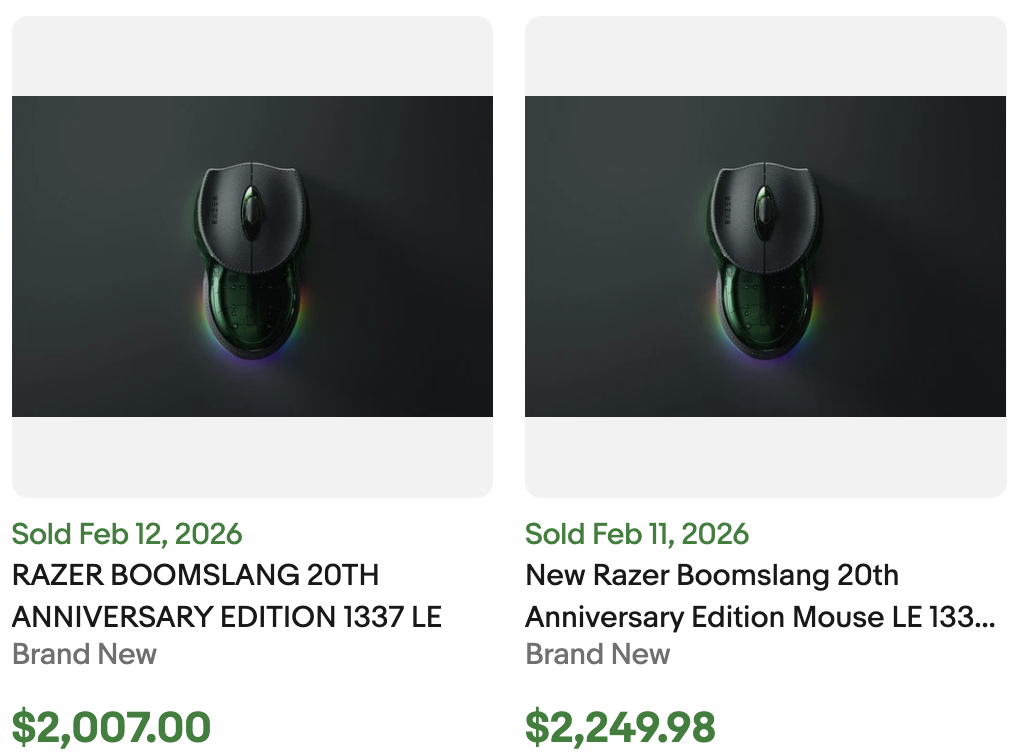
Task: Click the mouse image in the right card
Action: tap(766, 255)
